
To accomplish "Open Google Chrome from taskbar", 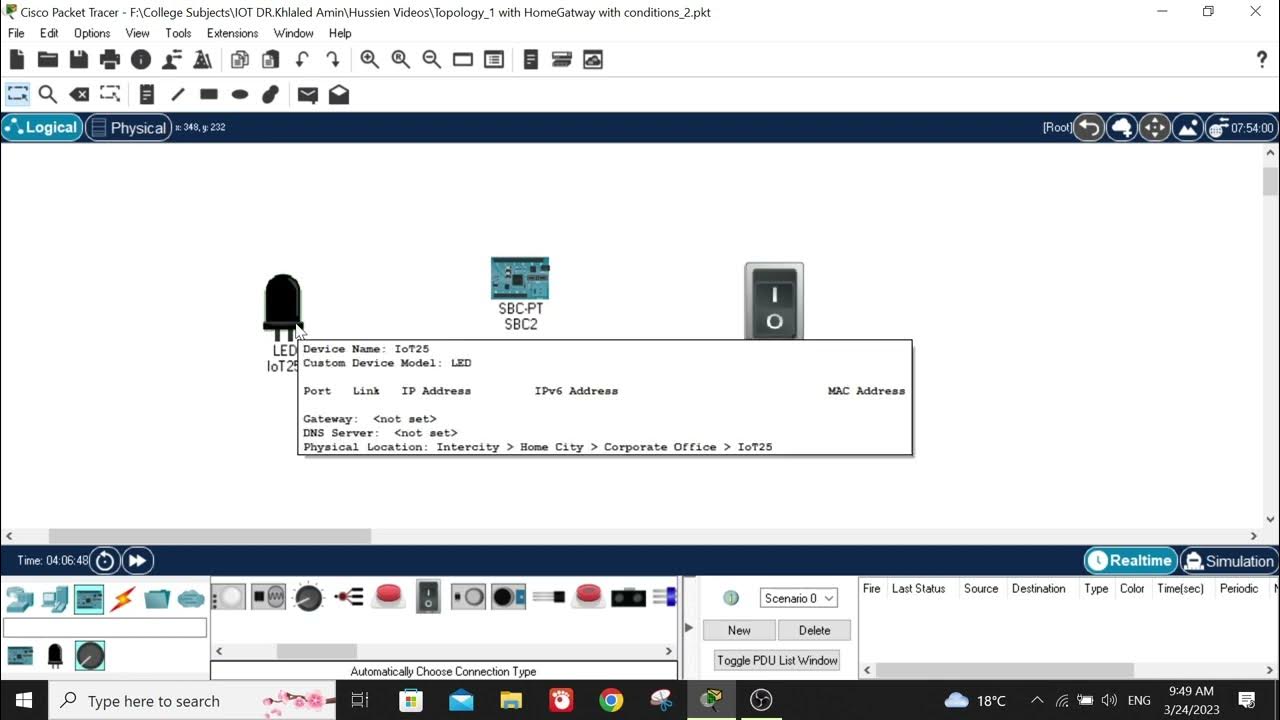I will tap(611, 700).
